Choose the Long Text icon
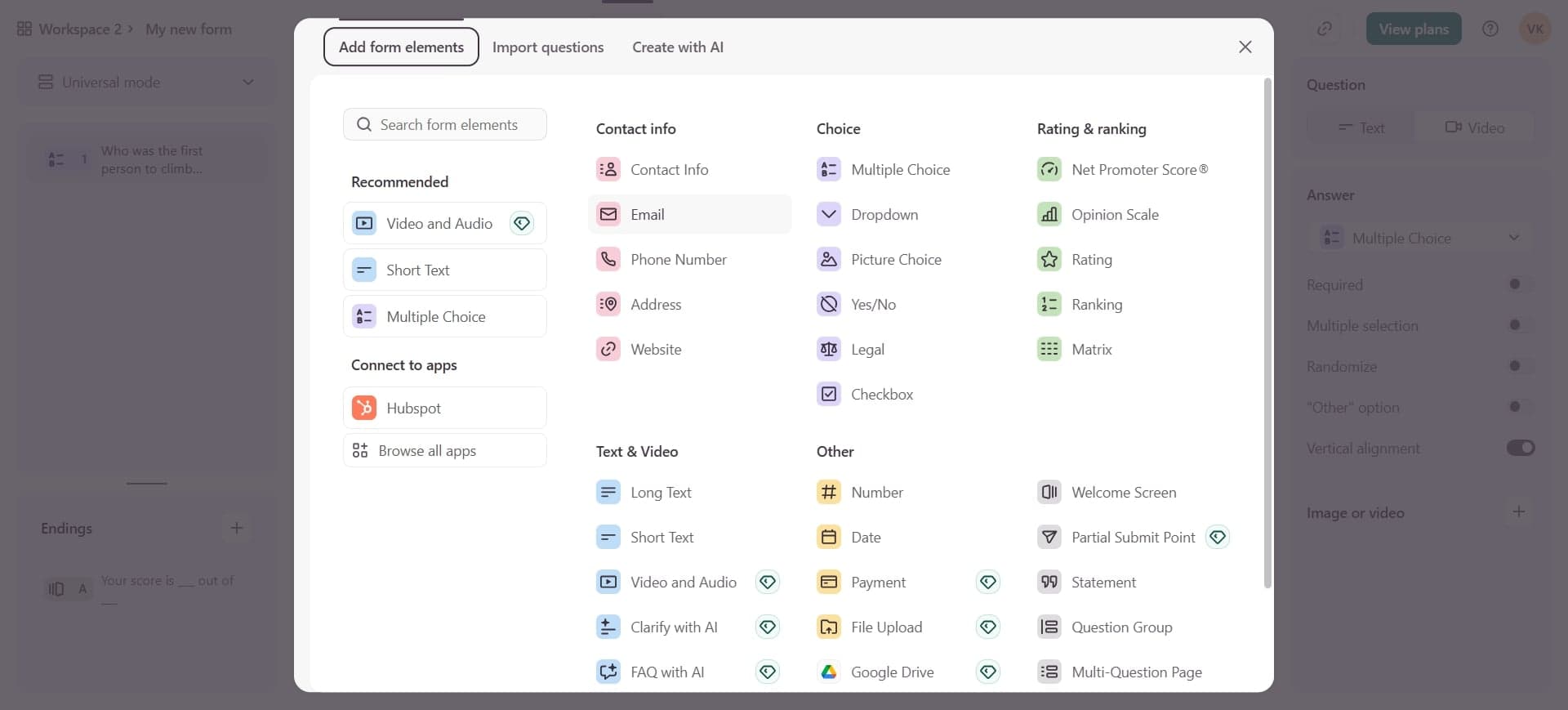This screenshot has width=1568, height=710. (x=608, y=492)
